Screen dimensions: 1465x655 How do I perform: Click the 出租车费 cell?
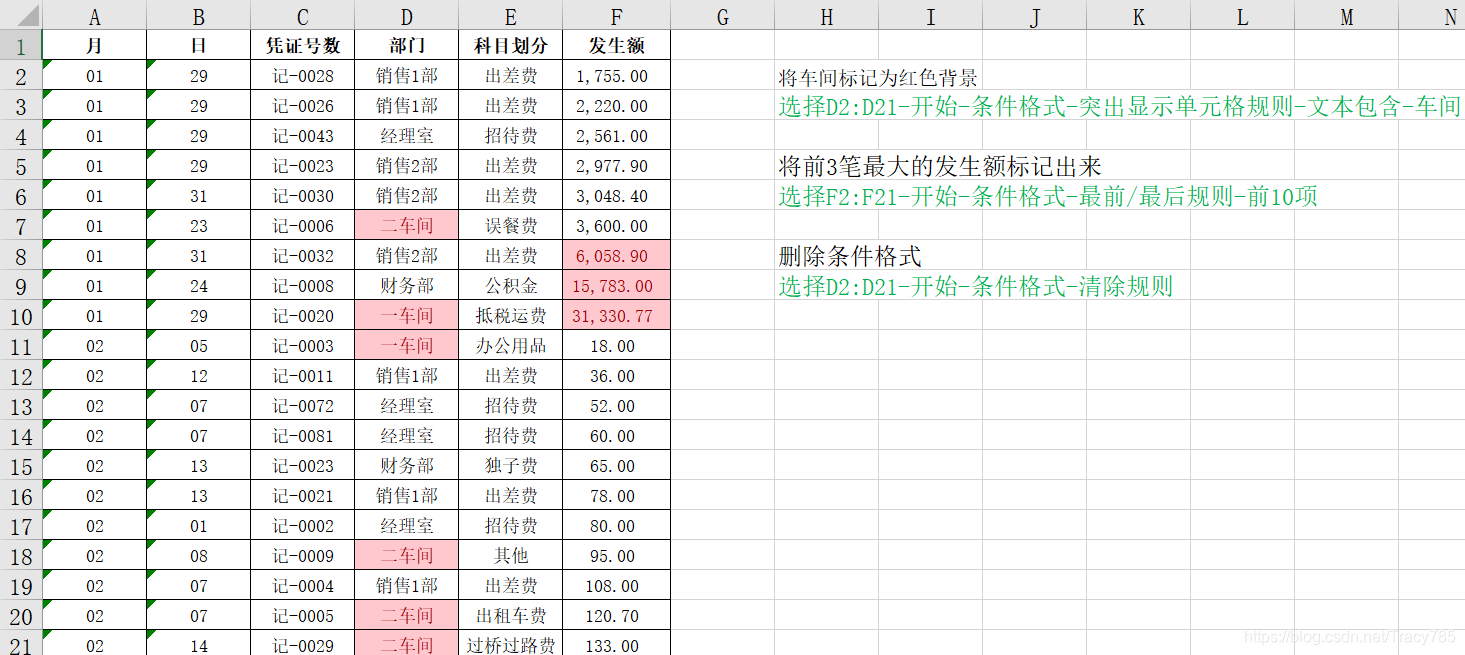(x=510, y=615)
